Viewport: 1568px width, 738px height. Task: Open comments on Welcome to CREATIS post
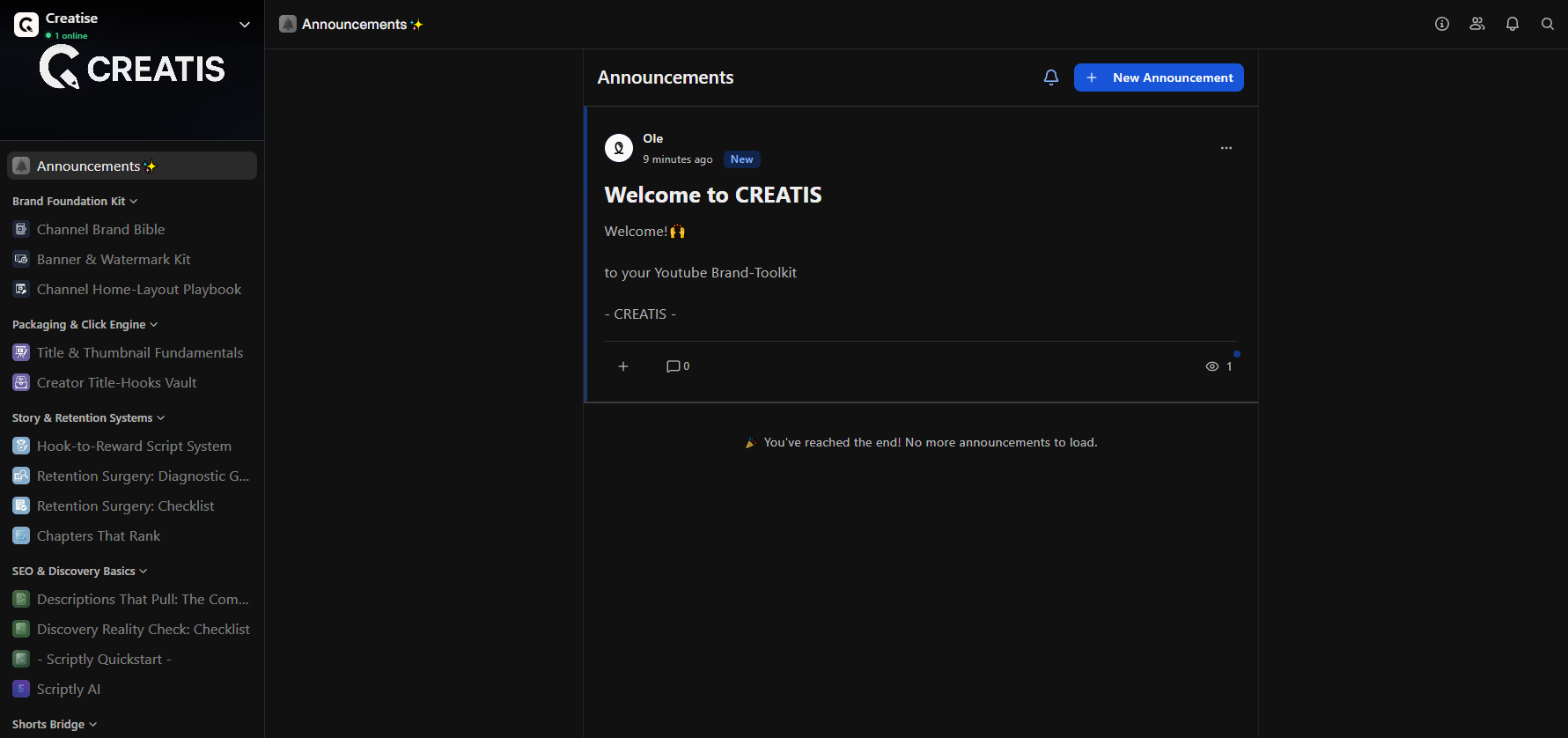click(678, 366)
